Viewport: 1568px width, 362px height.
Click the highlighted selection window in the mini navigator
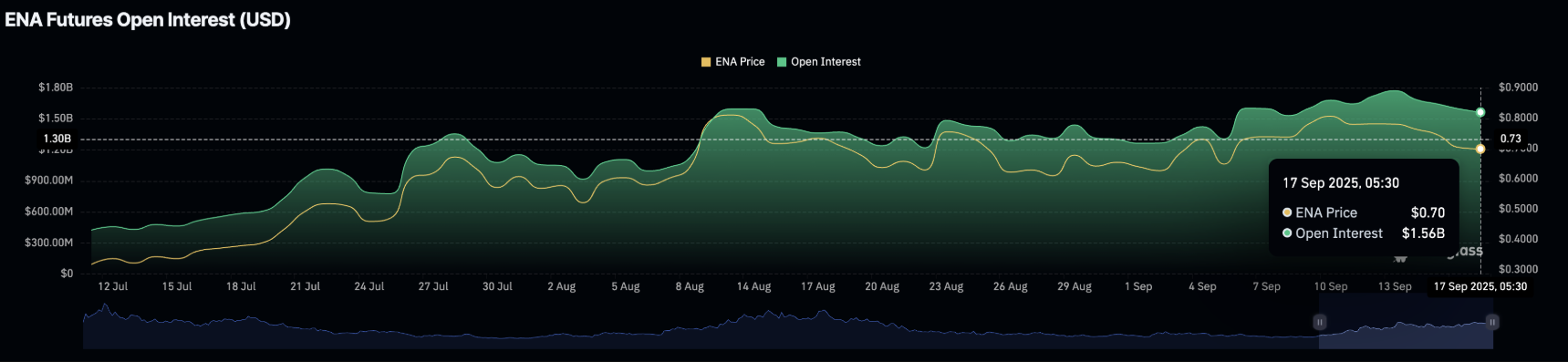tap(1406, 335)
